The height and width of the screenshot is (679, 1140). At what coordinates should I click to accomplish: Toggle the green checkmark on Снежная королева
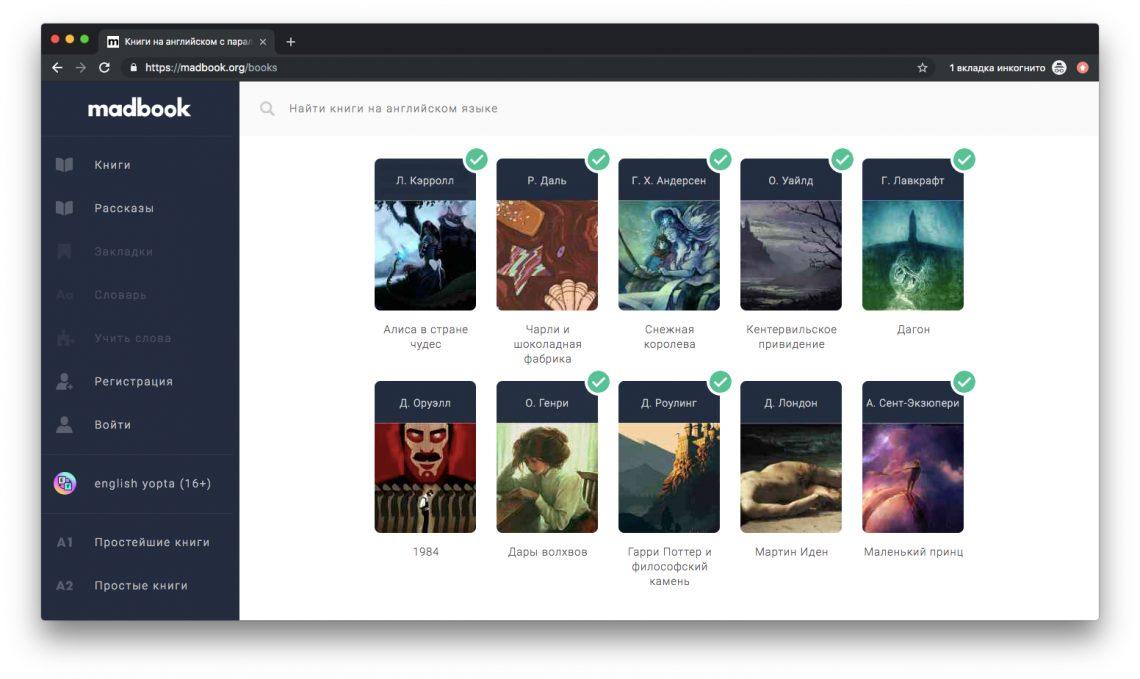coord(720,159)
